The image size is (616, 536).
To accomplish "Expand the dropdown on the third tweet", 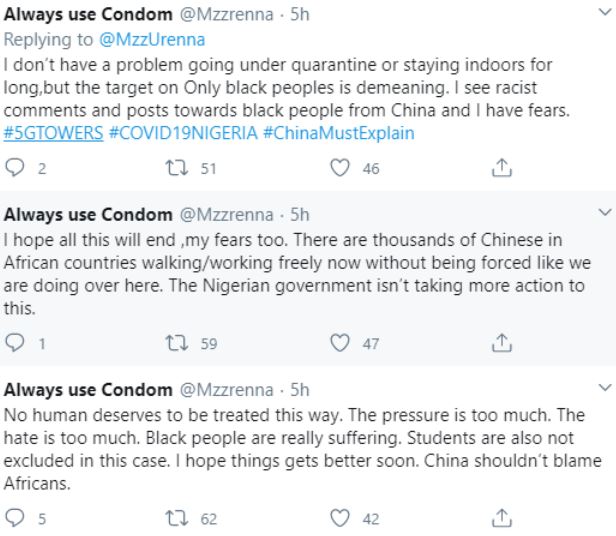I will click(x=603, y=387).
